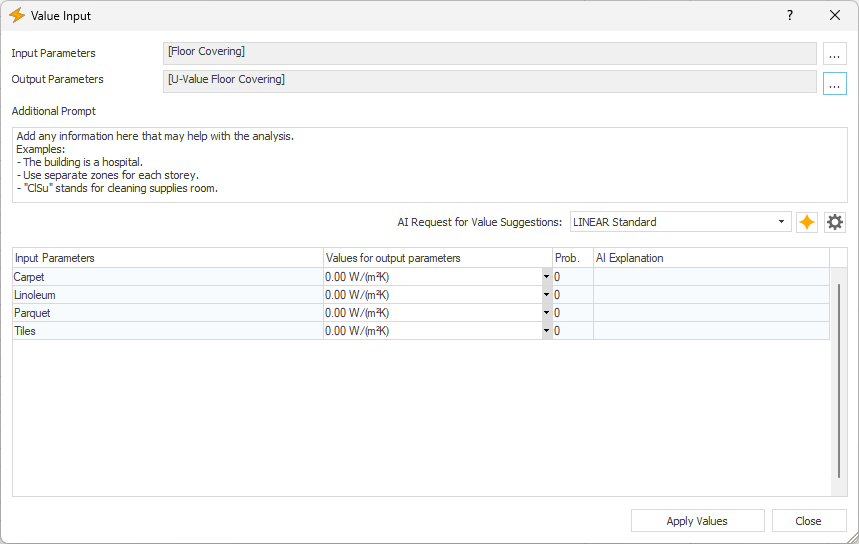Click Carpet probability cell

click(x=572, y=277)
